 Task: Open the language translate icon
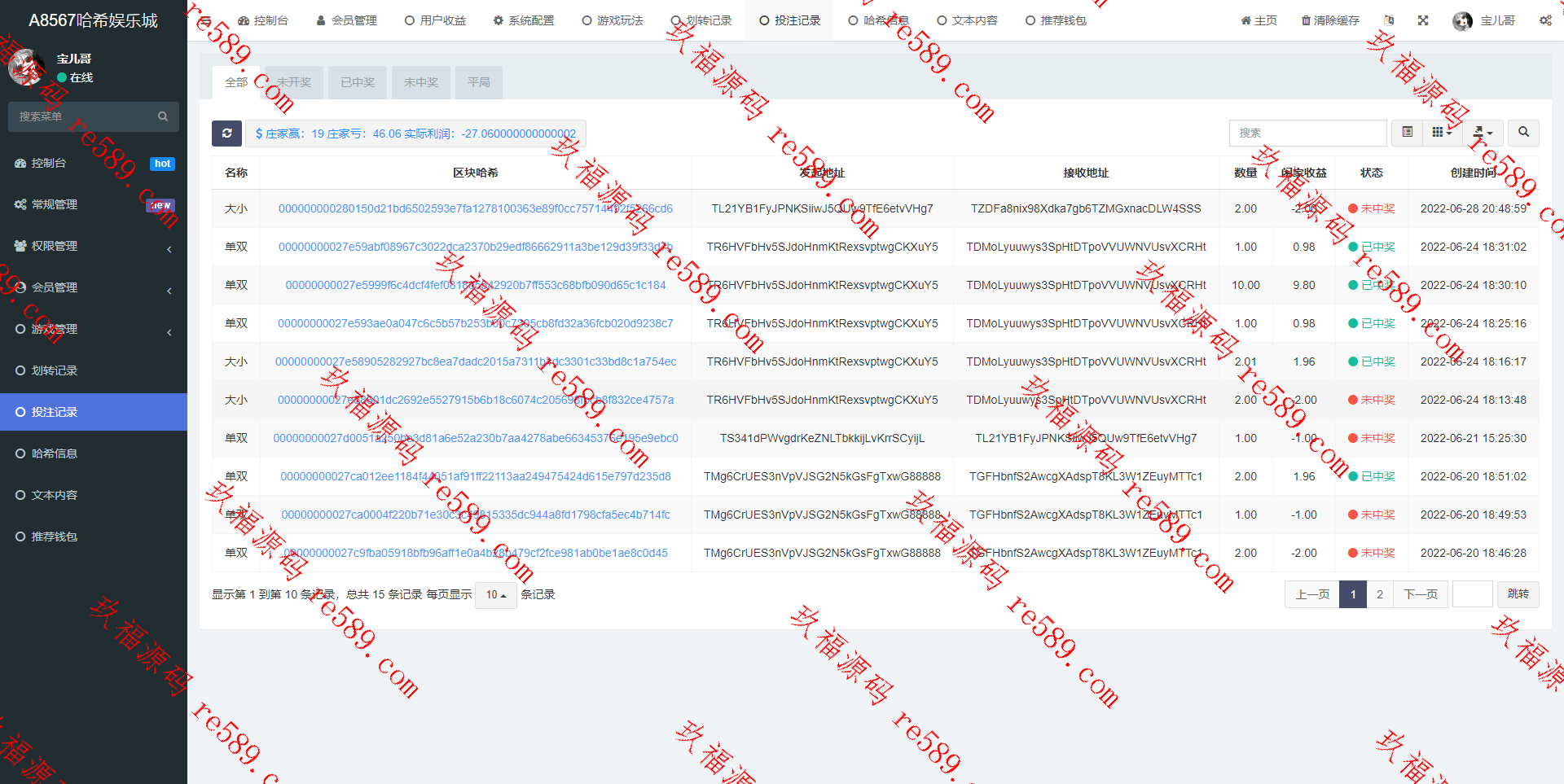pyautogui.click(x=1389, y=20)
